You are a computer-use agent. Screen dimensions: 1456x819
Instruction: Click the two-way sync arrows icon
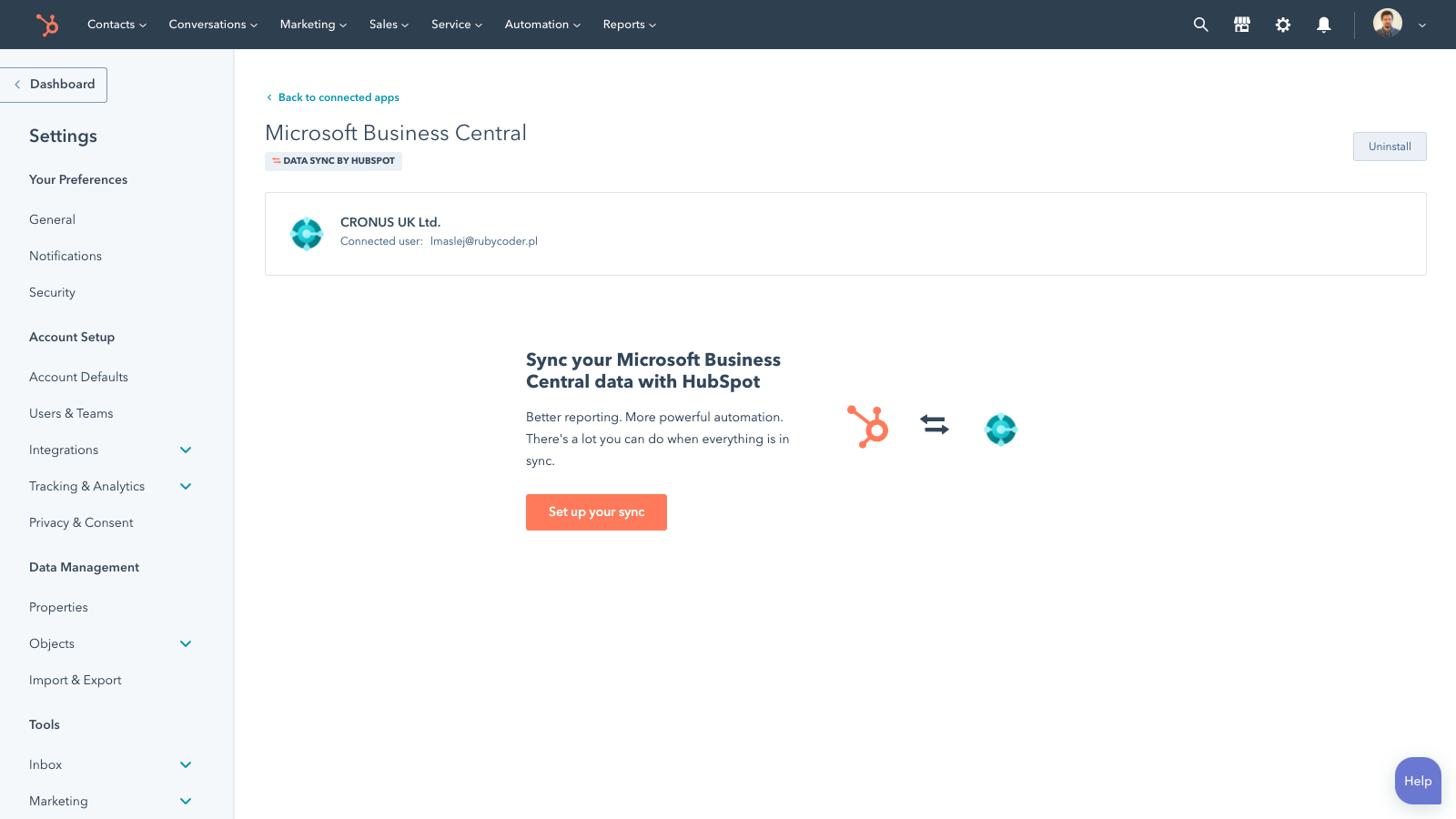point(933,426)
